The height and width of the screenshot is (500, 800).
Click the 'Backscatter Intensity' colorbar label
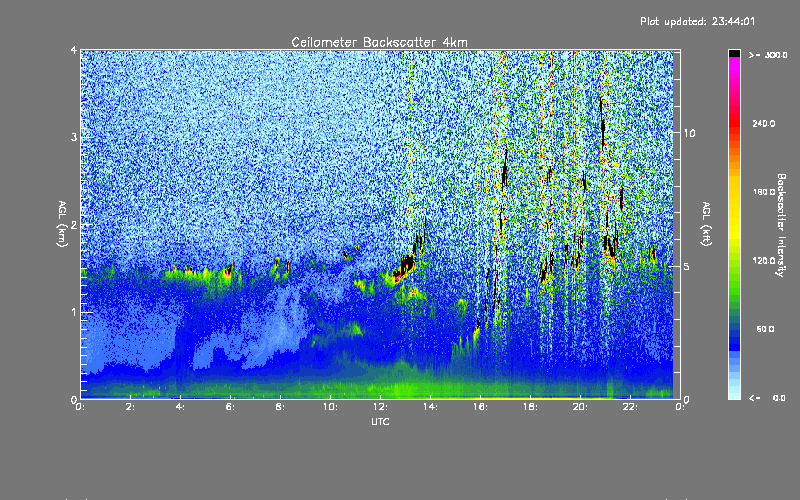click(781, 225)
